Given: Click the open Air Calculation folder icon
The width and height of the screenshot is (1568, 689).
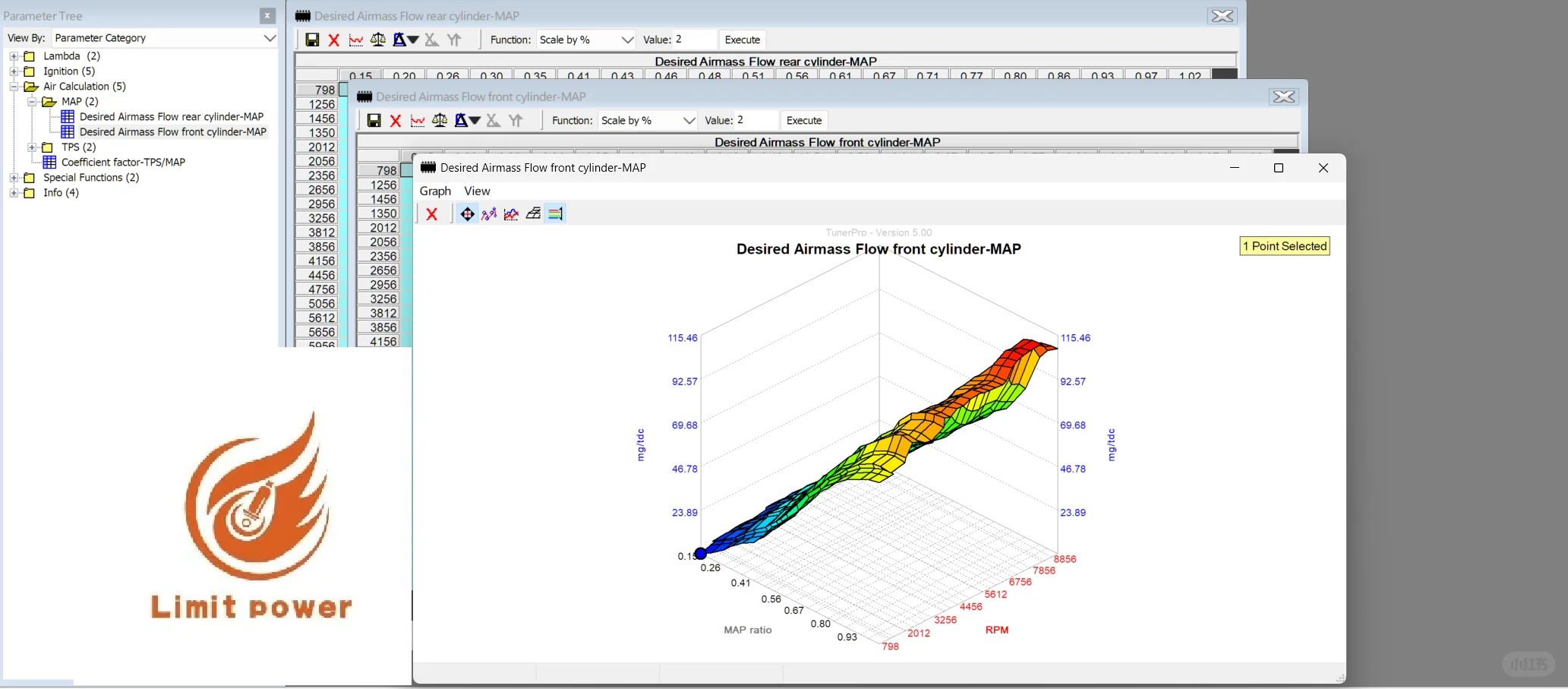Looking at the screenshot, I should tap(31, 87).
